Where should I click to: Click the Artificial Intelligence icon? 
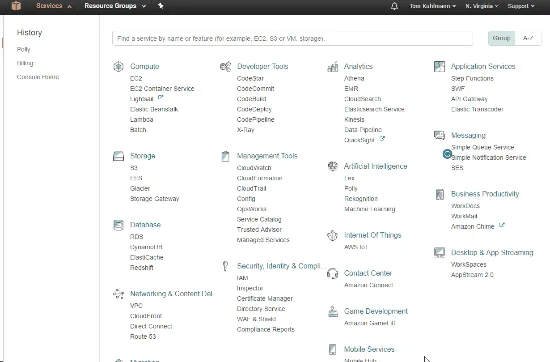point(333,166)
